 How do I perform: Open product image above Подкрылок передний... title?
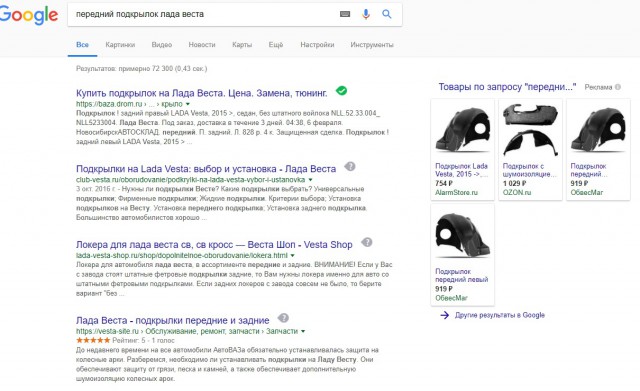(x=598, y=130)
